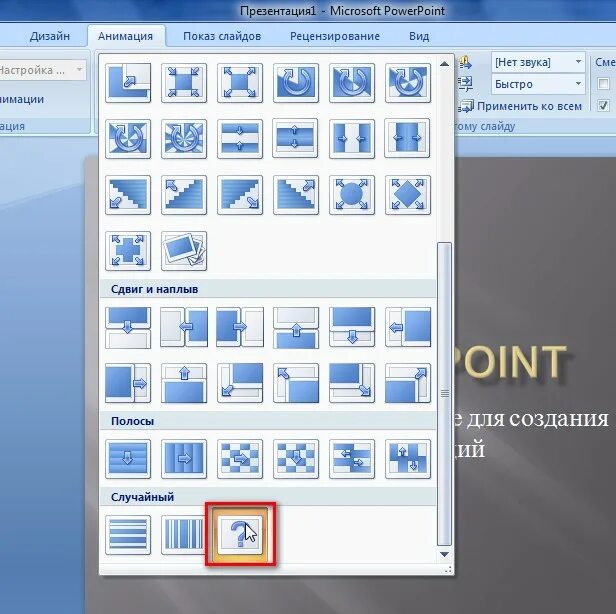Pick the Shape Diamond transition

click(408, 195)
